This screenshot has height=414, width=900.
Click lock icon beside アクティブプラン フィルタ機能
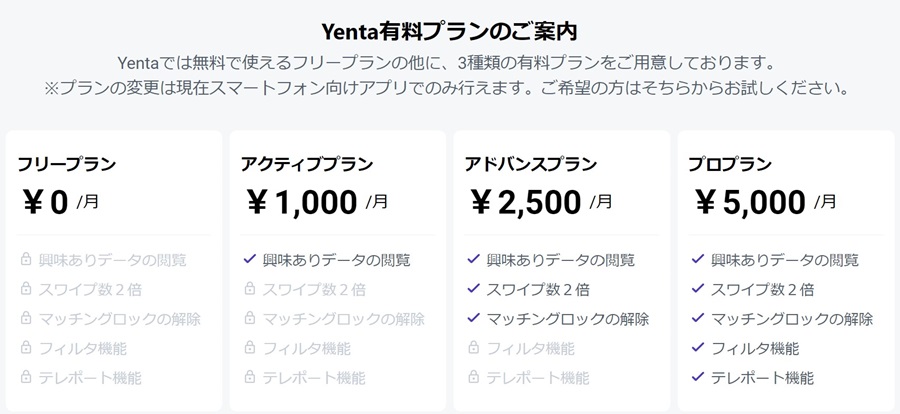pos(250,347)
